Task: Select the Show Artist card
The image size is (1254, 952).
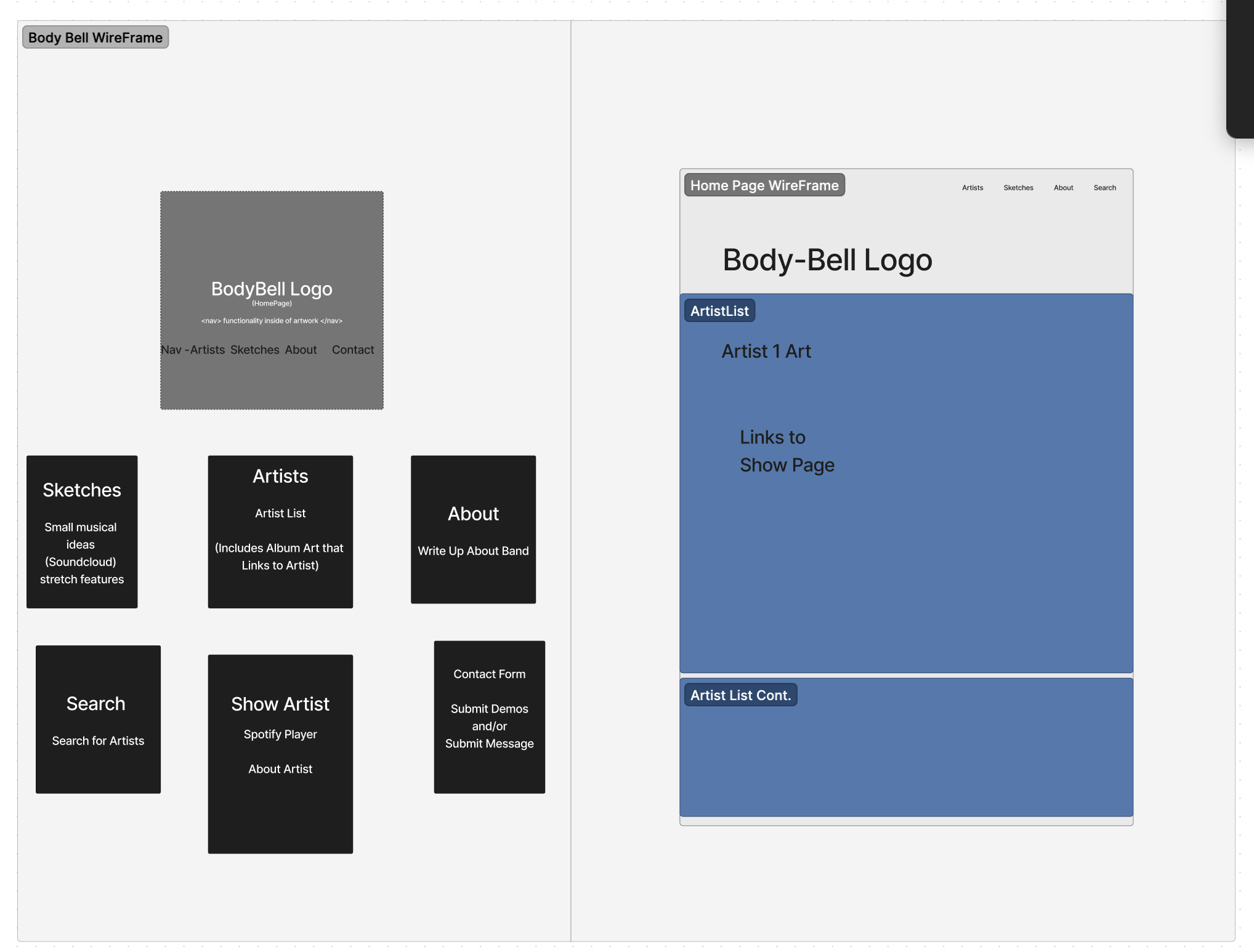Action: [x=280, y=754]
